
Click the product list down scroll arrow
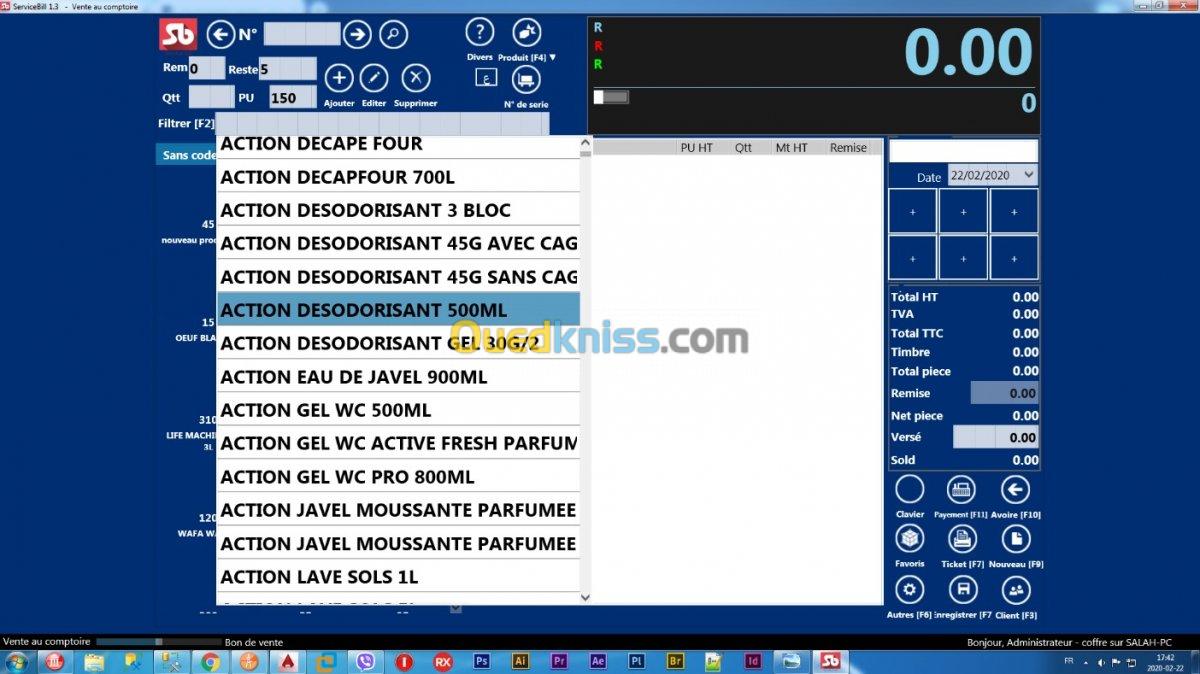click(586, 597)
